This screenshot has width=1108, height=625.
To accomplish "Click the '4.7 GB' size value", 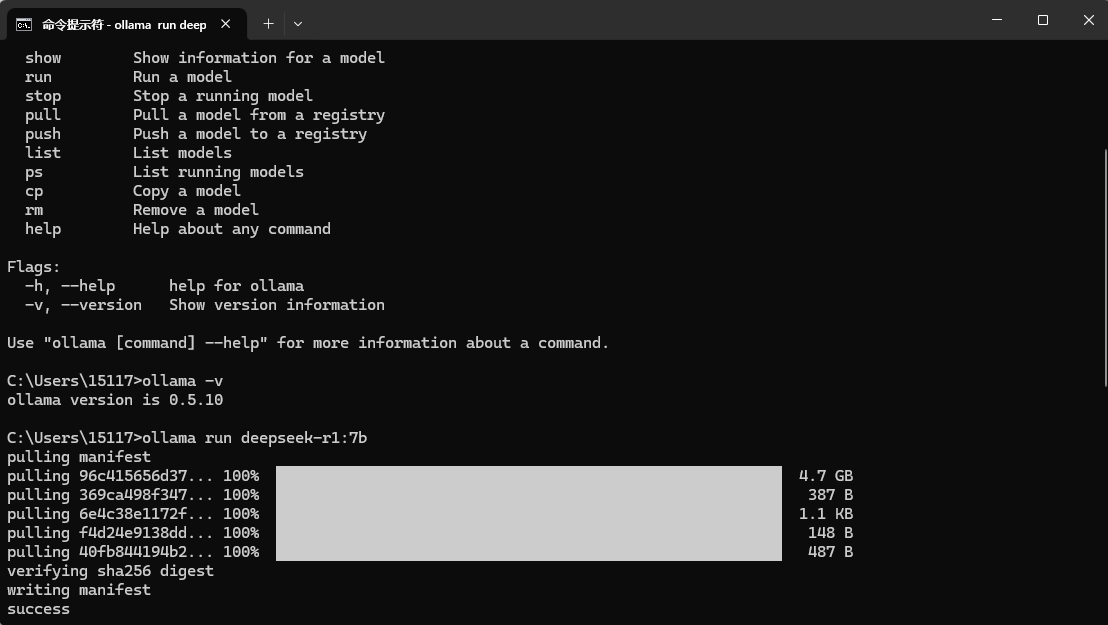I will [826, 476].
